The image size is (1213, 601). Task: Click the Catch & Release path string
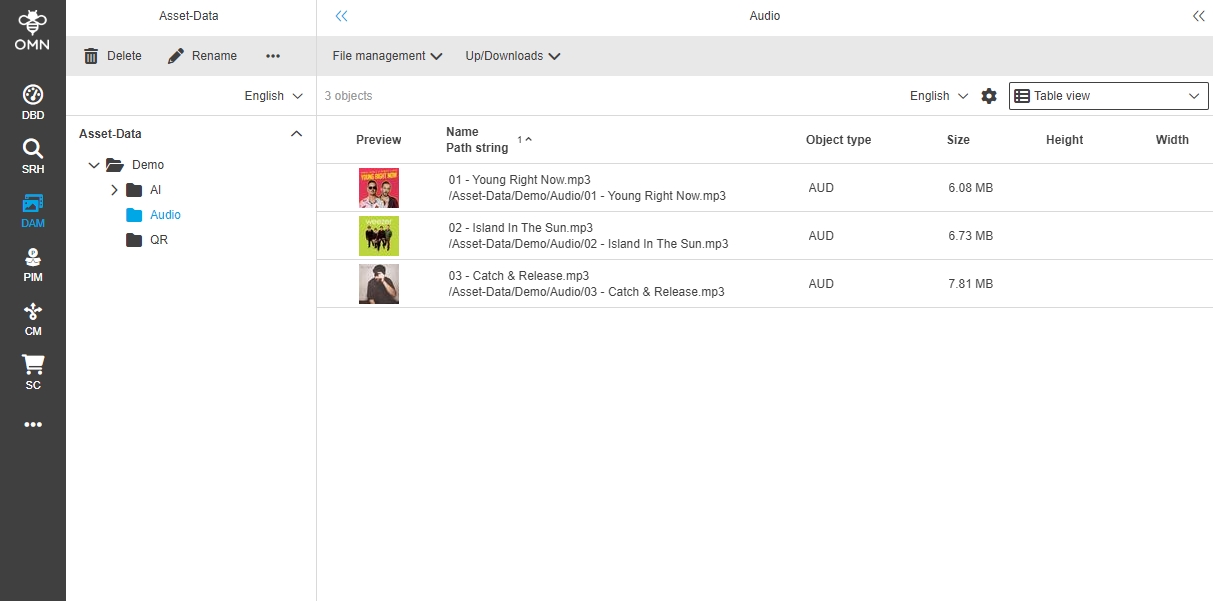[586, 292]
